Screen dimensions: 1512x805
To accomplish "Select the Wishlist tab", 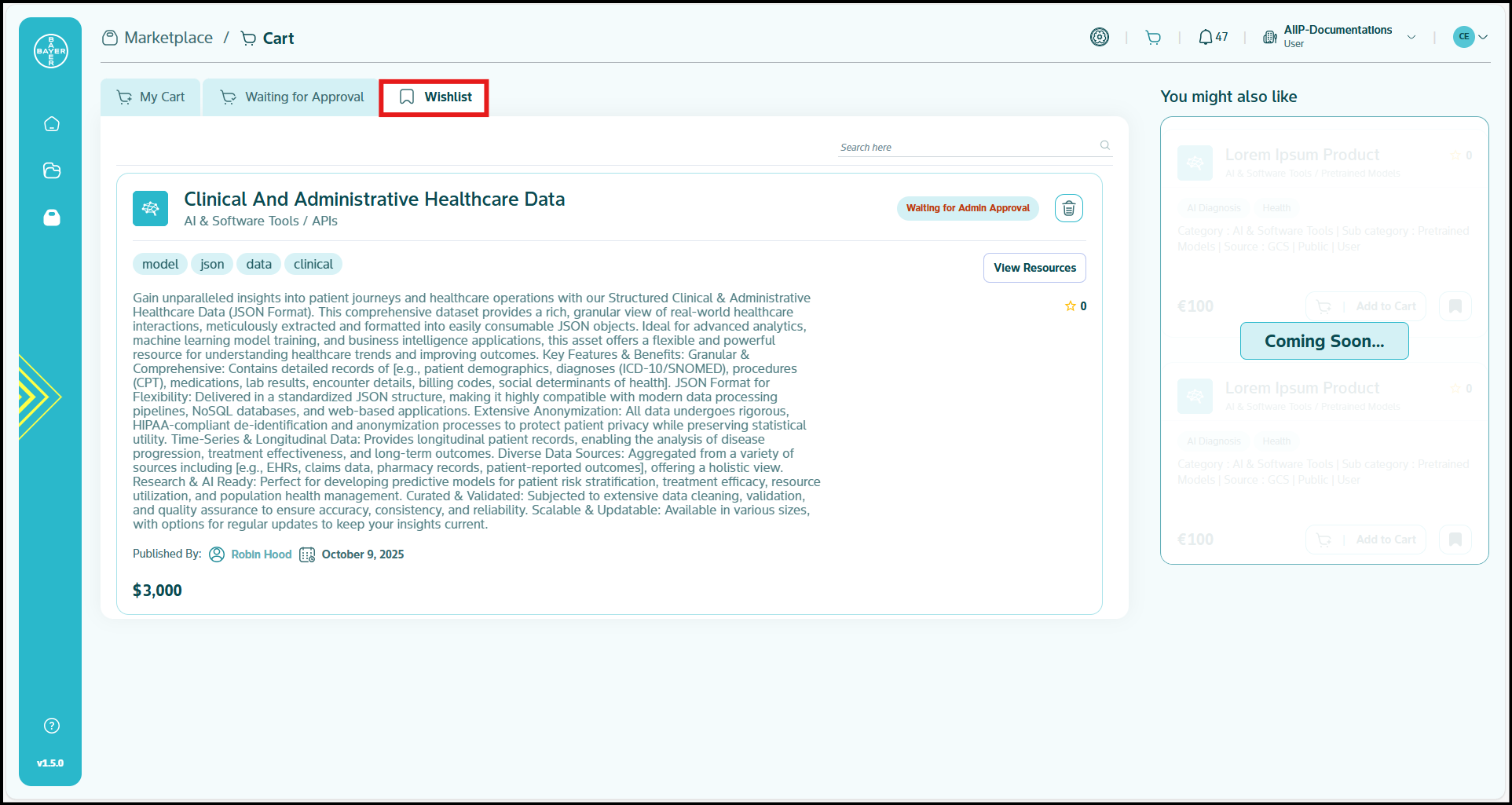I will pos(435,97).
